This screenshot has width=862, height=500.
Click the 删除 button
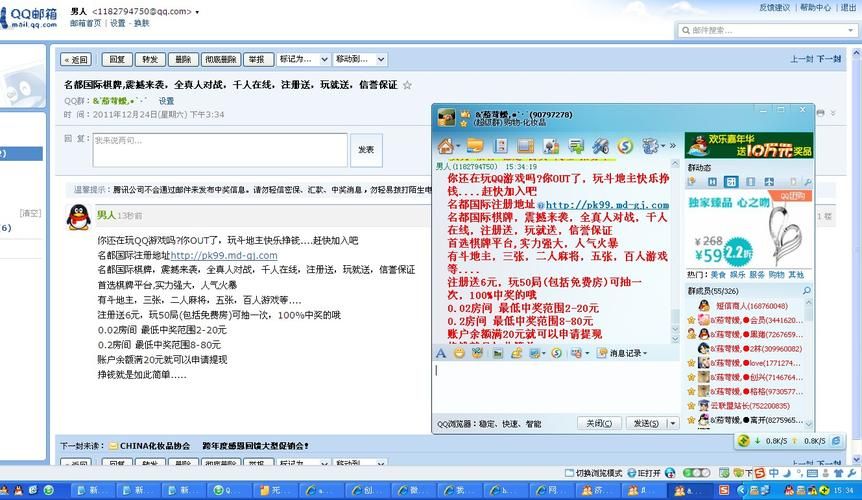[x=183, y=59]
